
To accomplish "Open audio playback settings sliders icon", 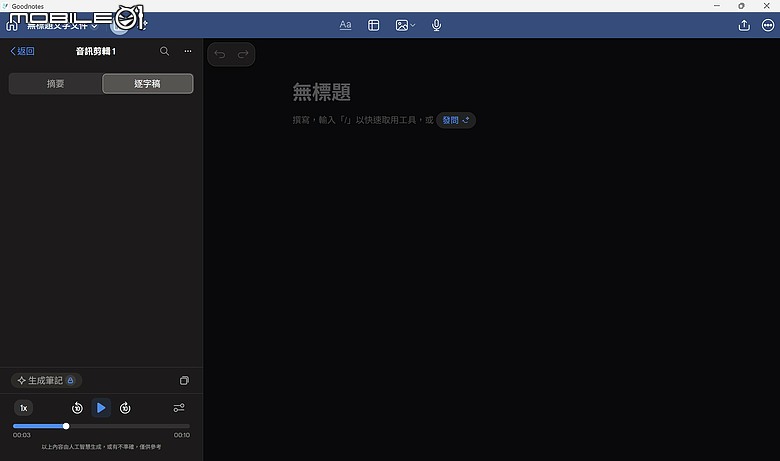I will [x=179, y=408].
